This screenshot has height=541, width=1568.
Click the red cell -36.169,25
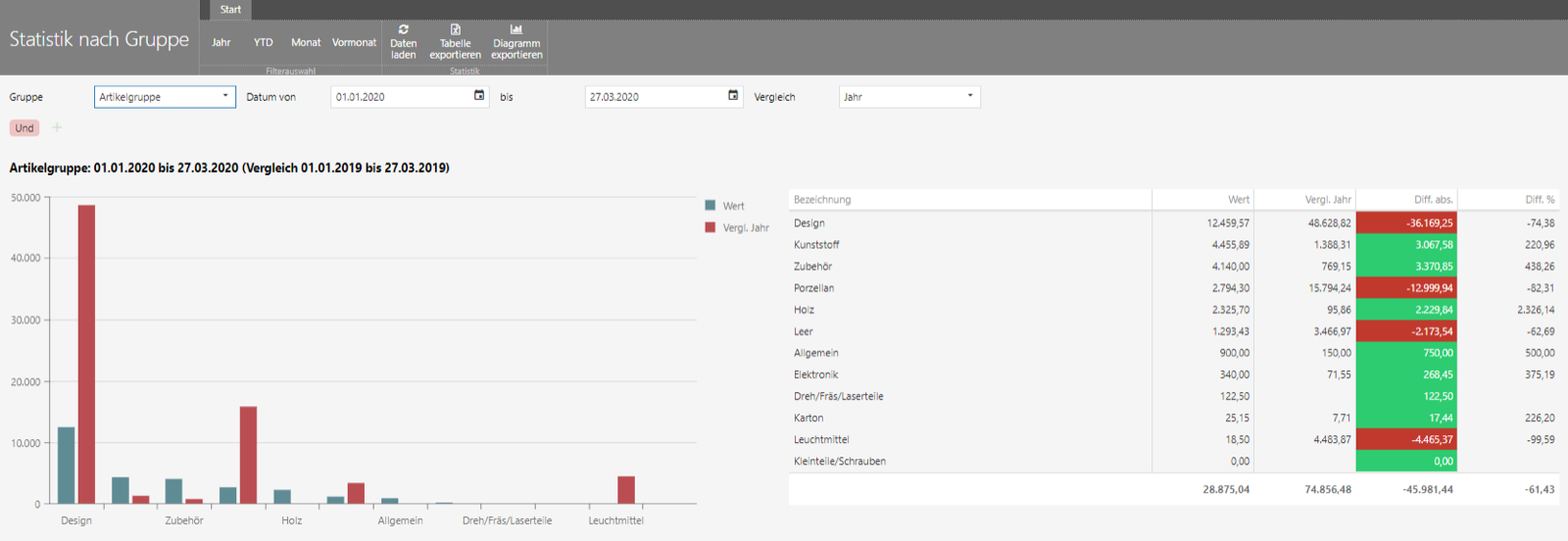(x=1406, y=223)
